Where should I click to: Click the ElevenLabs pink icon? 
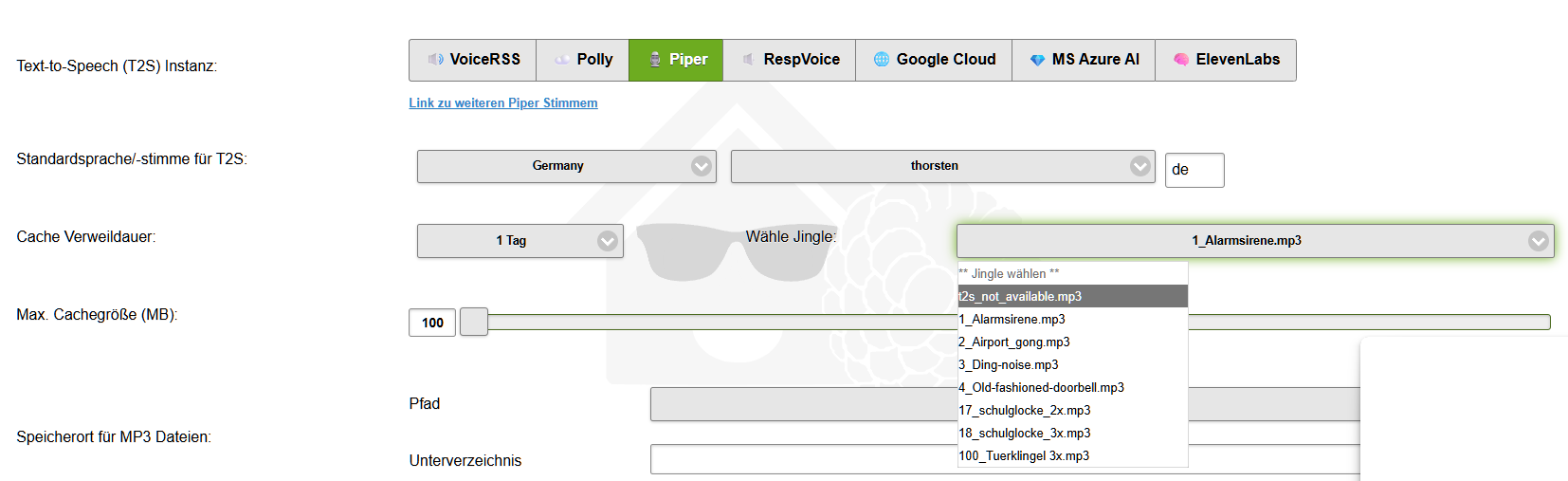tap(1180, 60)
